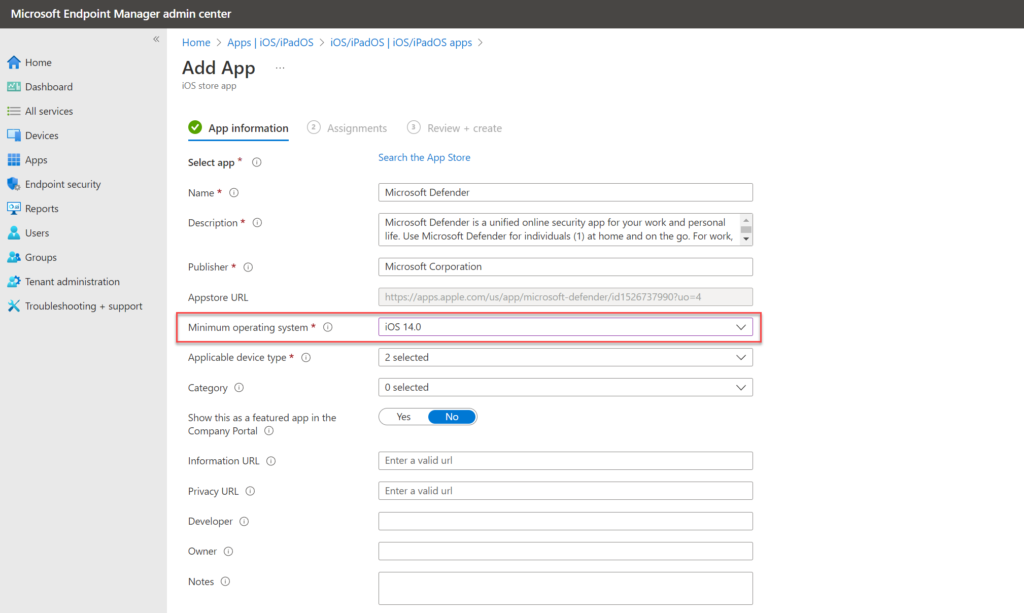
Task: Click the Groups icon in sidebar
Action: tap(14, 257)
